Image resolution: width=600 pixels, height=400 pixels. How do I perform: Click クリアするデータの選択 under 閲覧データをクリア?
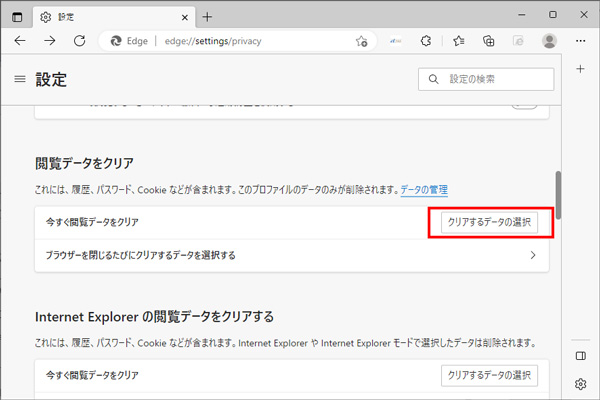[489, 222]
